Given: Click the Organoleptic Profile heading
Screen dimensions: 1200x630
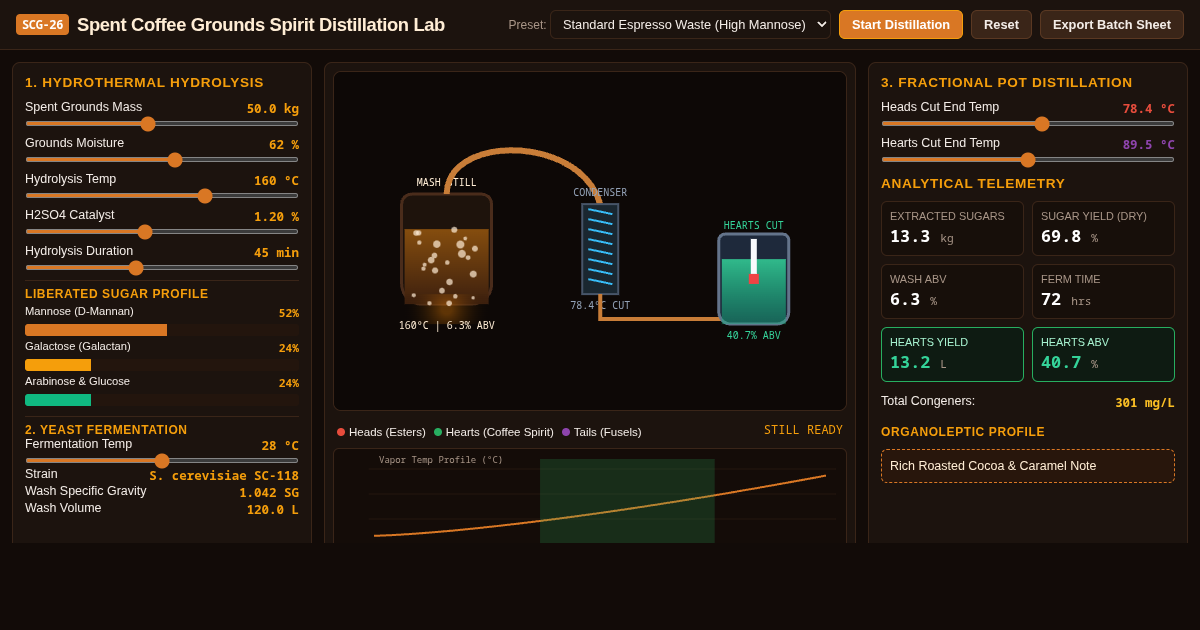Looking at the screenshot, I should coord(963,432).
